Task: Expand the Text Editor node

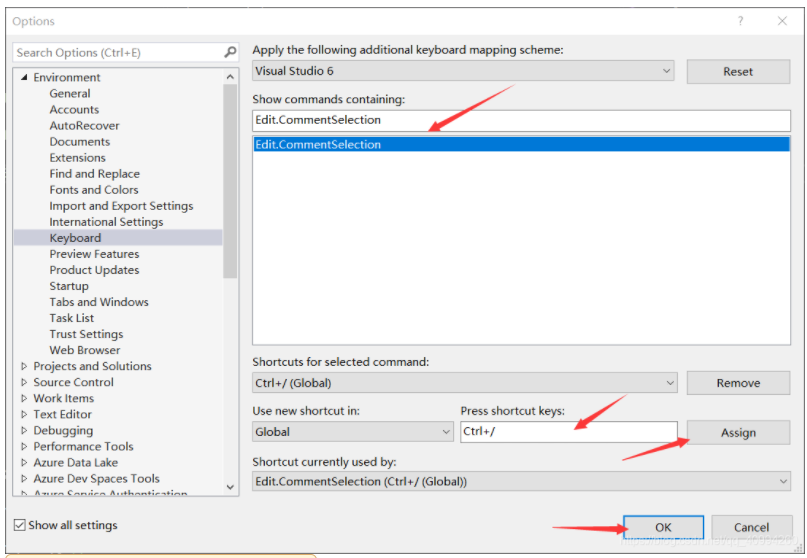Action: click(x=24, y=414)
